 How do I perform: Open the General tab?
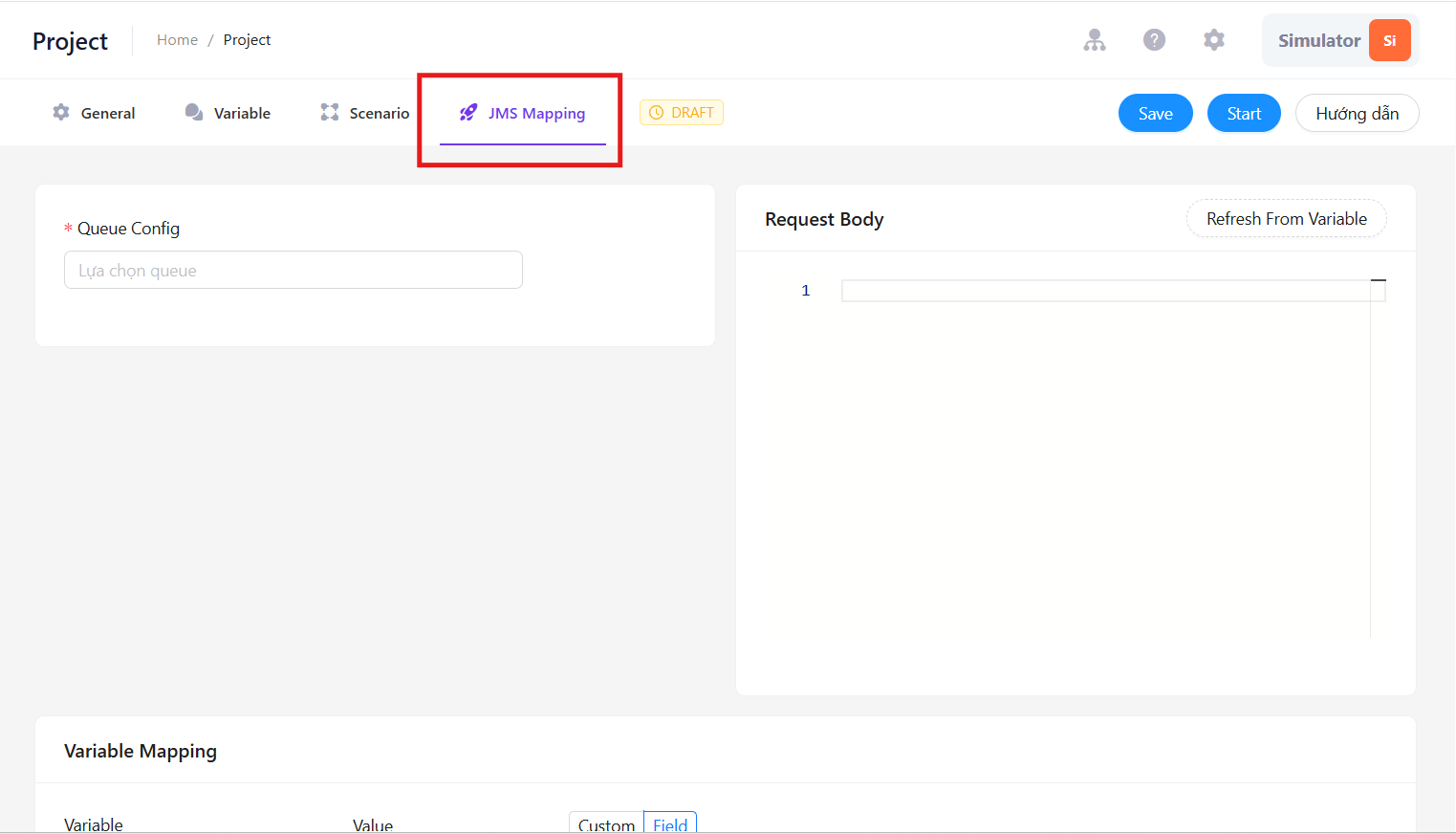pos(94,113)
